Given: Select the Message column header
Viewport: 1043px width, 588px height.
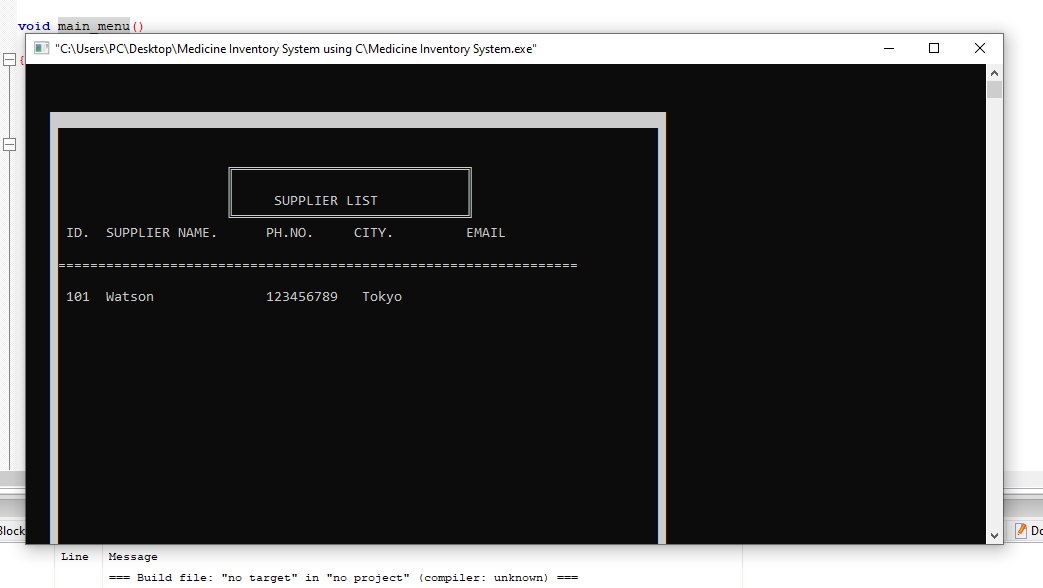Looking at the screenshot, I should pos(133,557).
